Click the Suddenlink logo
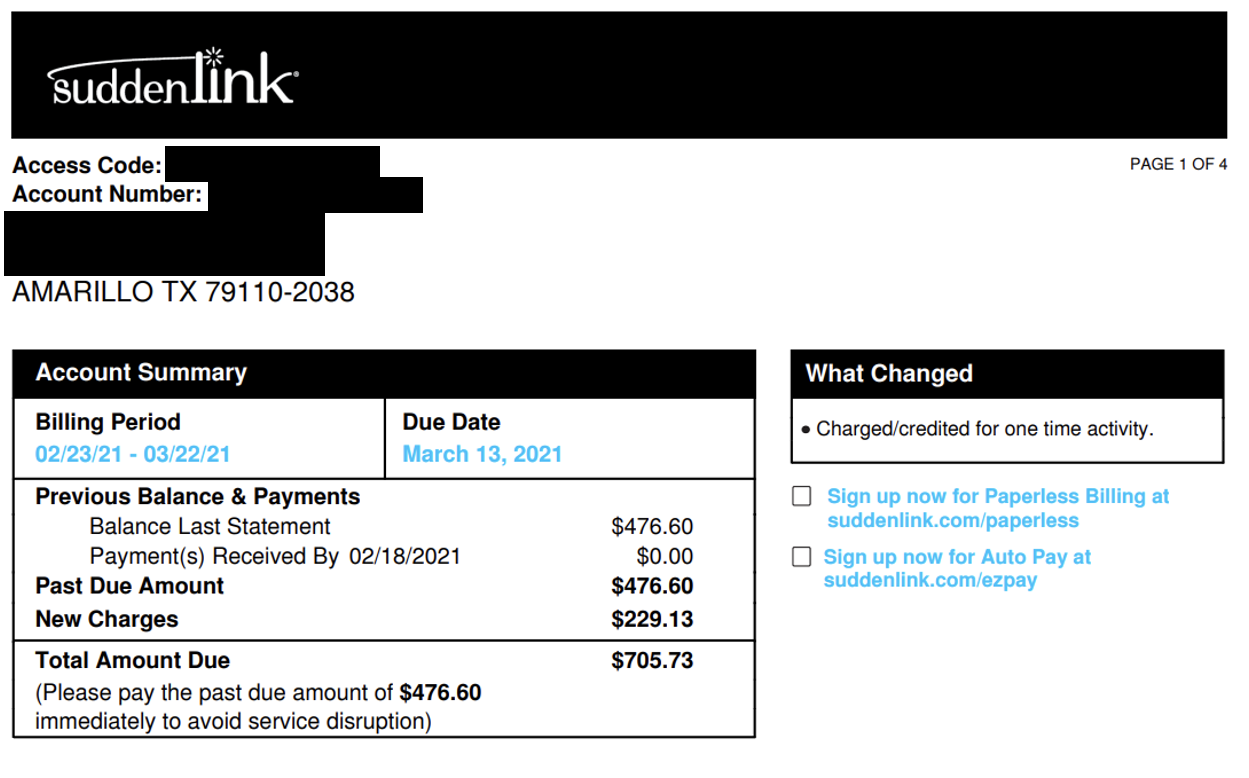The image size is (1249, 778). [x=173, y=76]
